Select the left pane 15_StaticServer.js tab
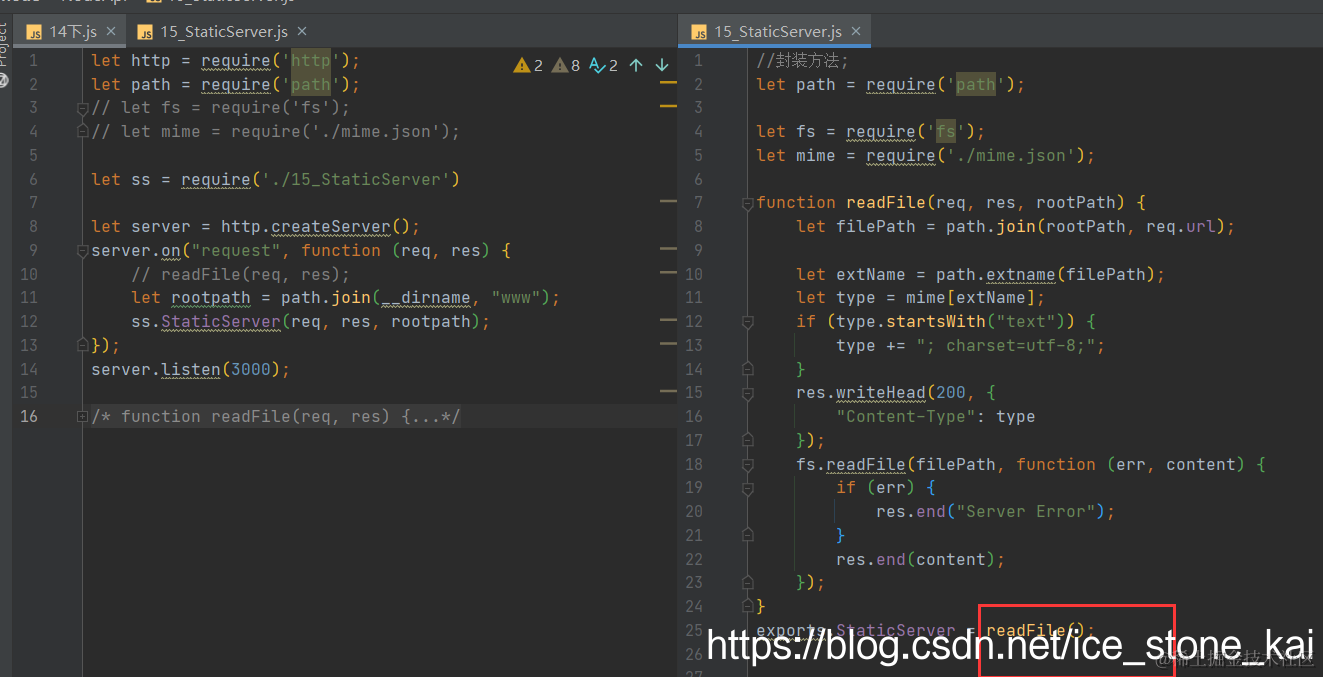This screenshot has width=1323, height=677. click(222, 32)
